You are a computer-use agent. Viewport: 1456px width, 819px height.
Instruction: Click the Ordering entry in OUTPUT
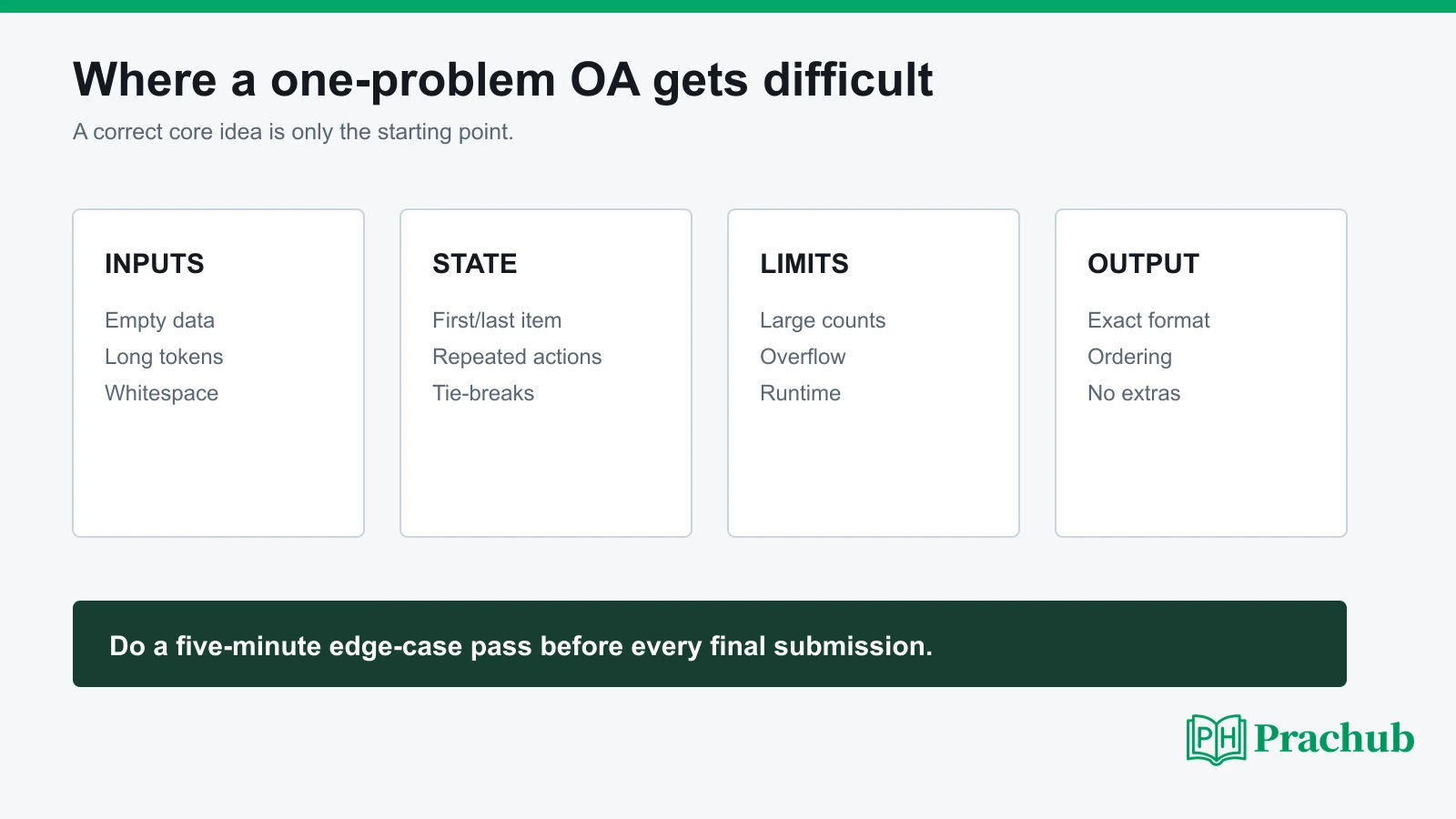coord(1129,357)
